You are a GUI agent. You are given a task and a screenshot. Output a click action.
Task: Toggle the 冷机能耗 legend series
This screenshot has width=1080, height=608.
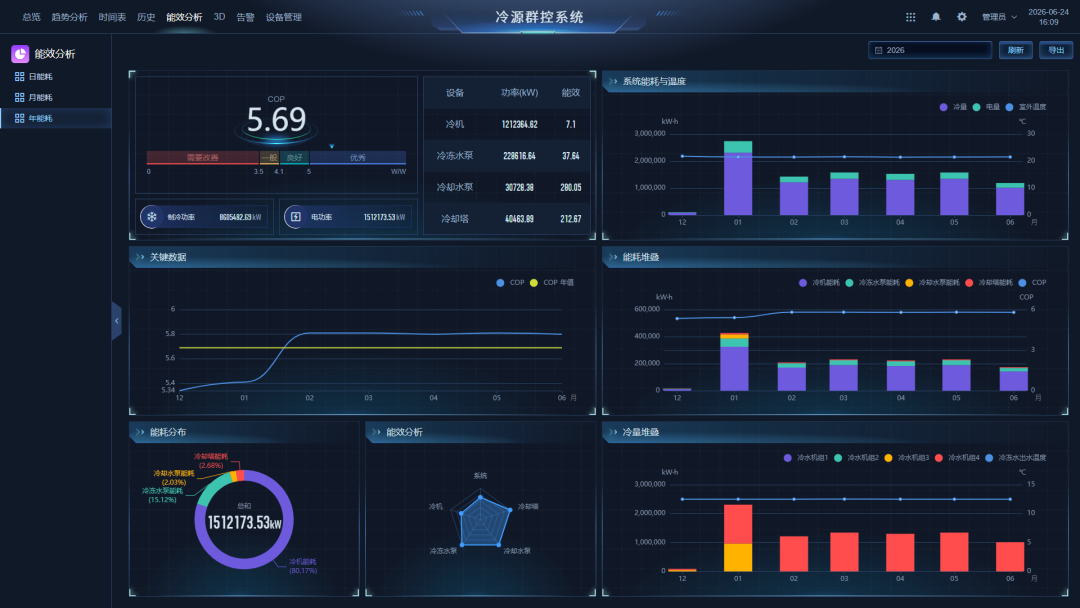coord(820,282)
